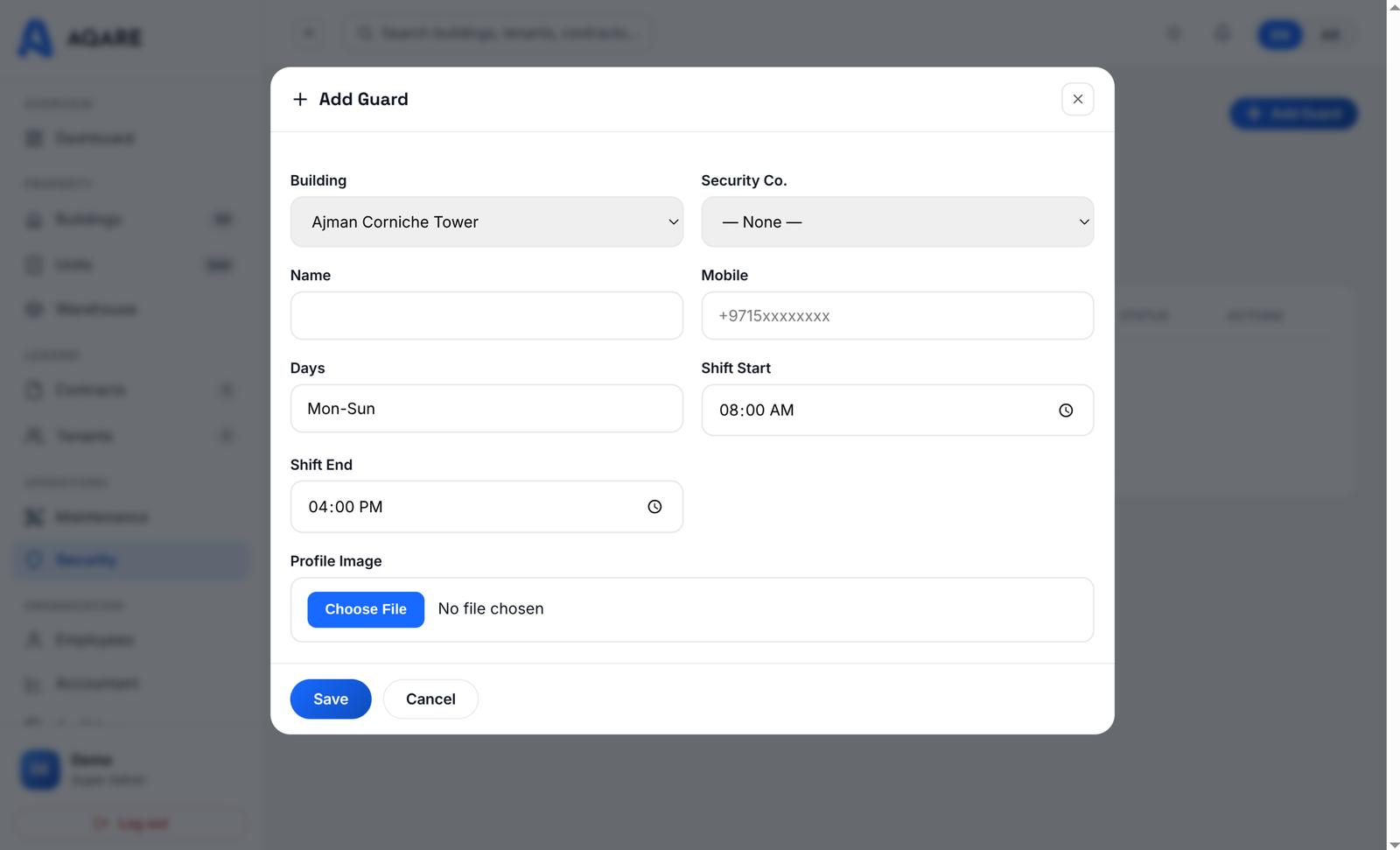The image size is (1400, 850).
Task: Choose a file for the Profile Image
Action: click(x=366, y=609)
